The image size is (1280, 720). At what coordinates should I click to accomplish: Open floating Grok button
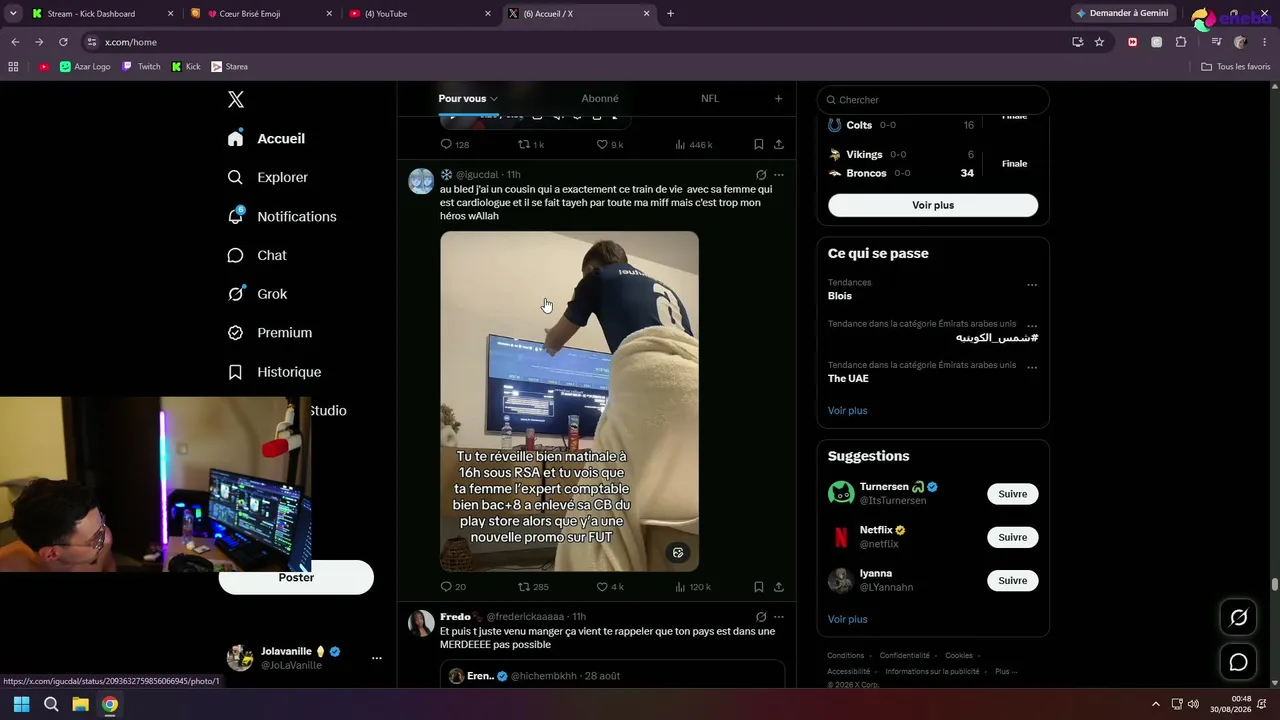coord(1238,618)
